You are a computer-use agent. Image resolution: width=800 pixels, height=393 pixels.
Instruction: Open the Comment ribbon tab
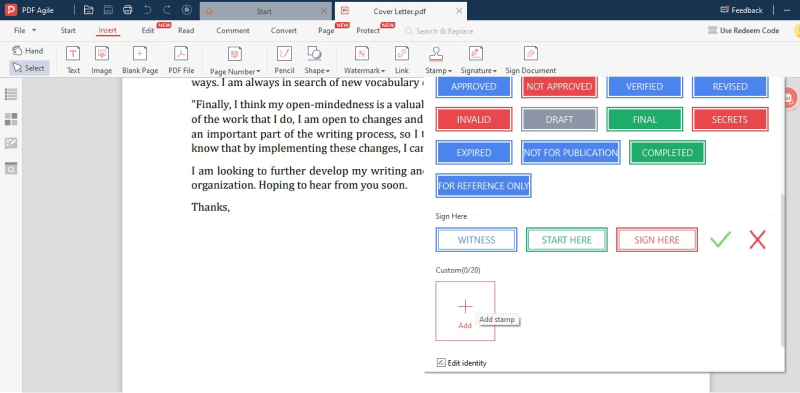(x=233, y=31)
